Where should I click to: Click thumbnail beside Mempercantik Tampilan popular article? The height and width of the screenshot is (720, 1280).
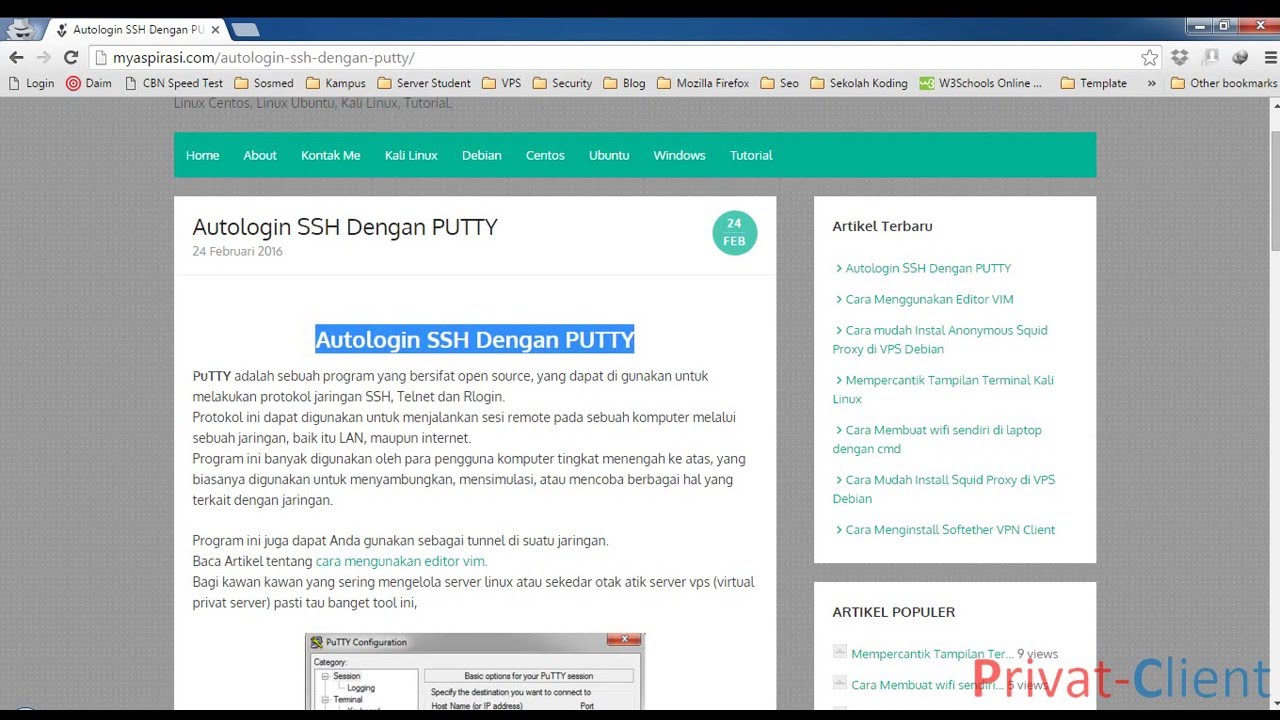(840, 651)
